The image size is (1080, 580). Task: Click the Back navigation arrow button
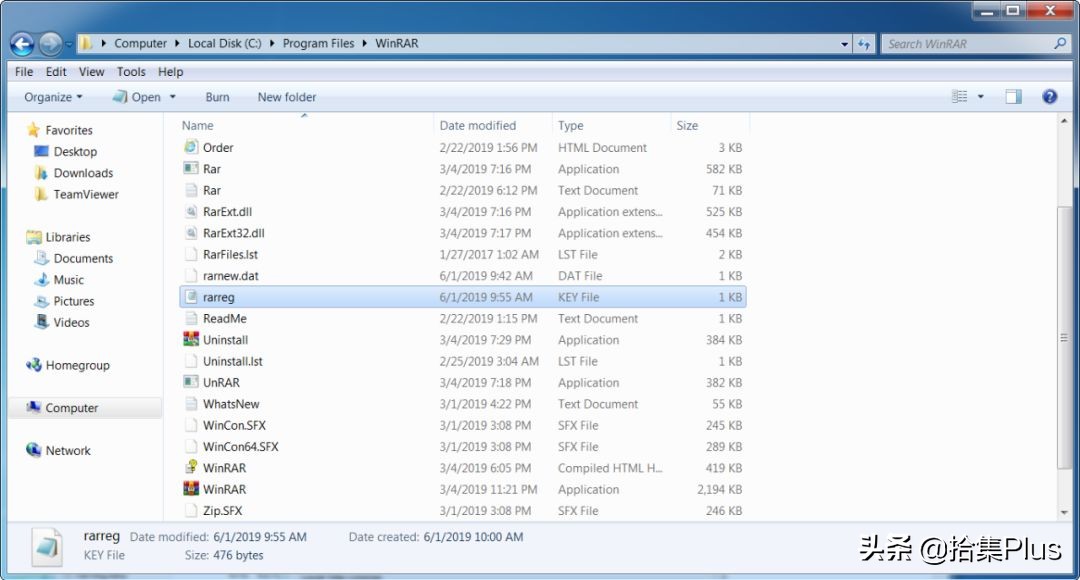point(22,44)
